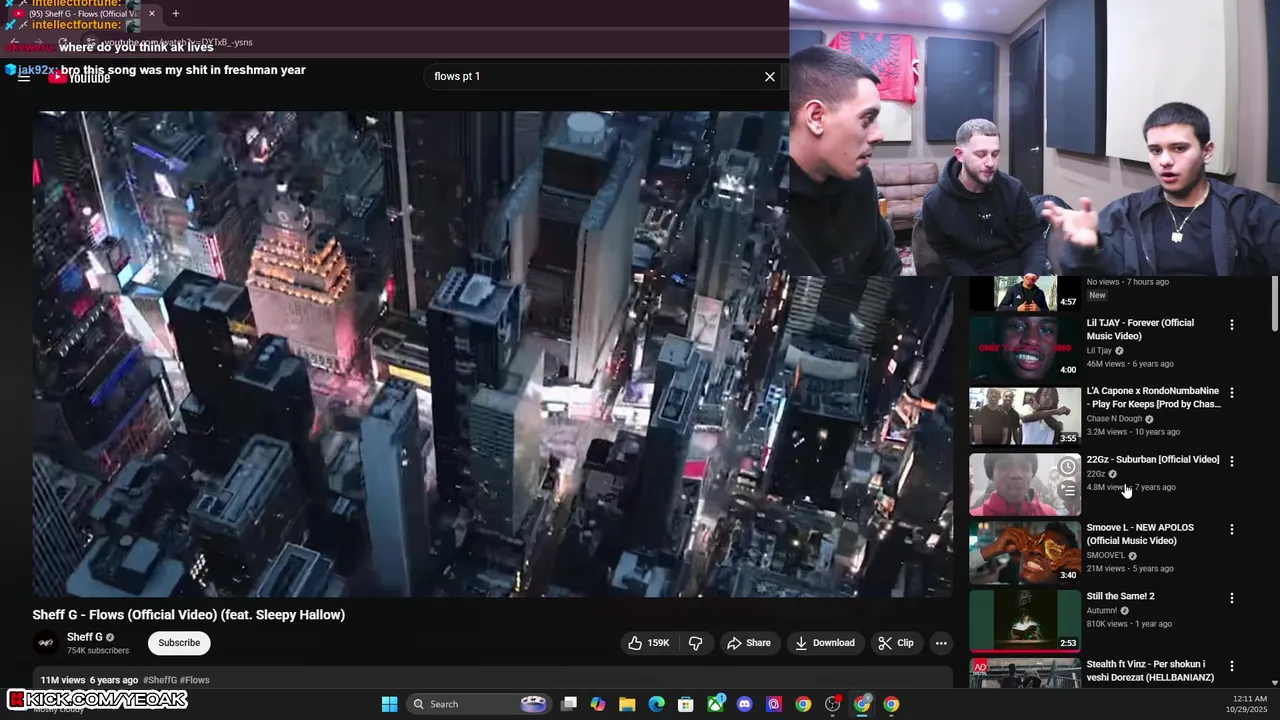Click the Dislike thumbs-down icon
The height and width of the screenshot is (720, 1280).
click(x=696, y=643)
